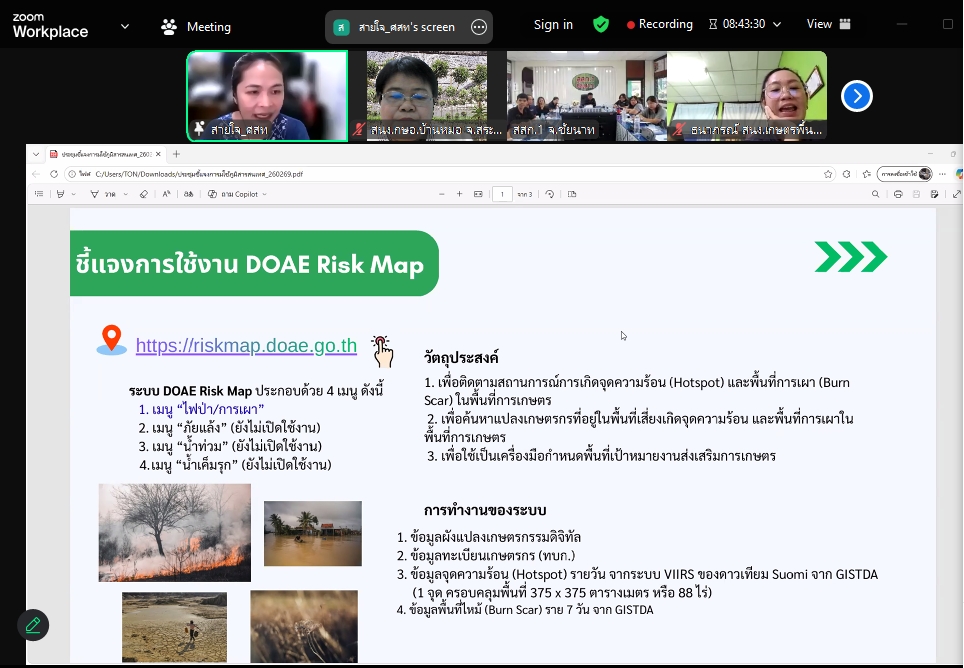
Task: Click the PDF page number input field
Action: 503,194
